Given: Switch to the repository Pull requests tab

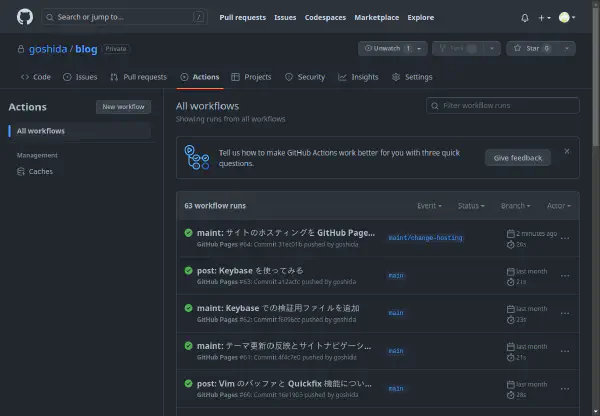Looking at the screenshot, I should tap(139, 77).
